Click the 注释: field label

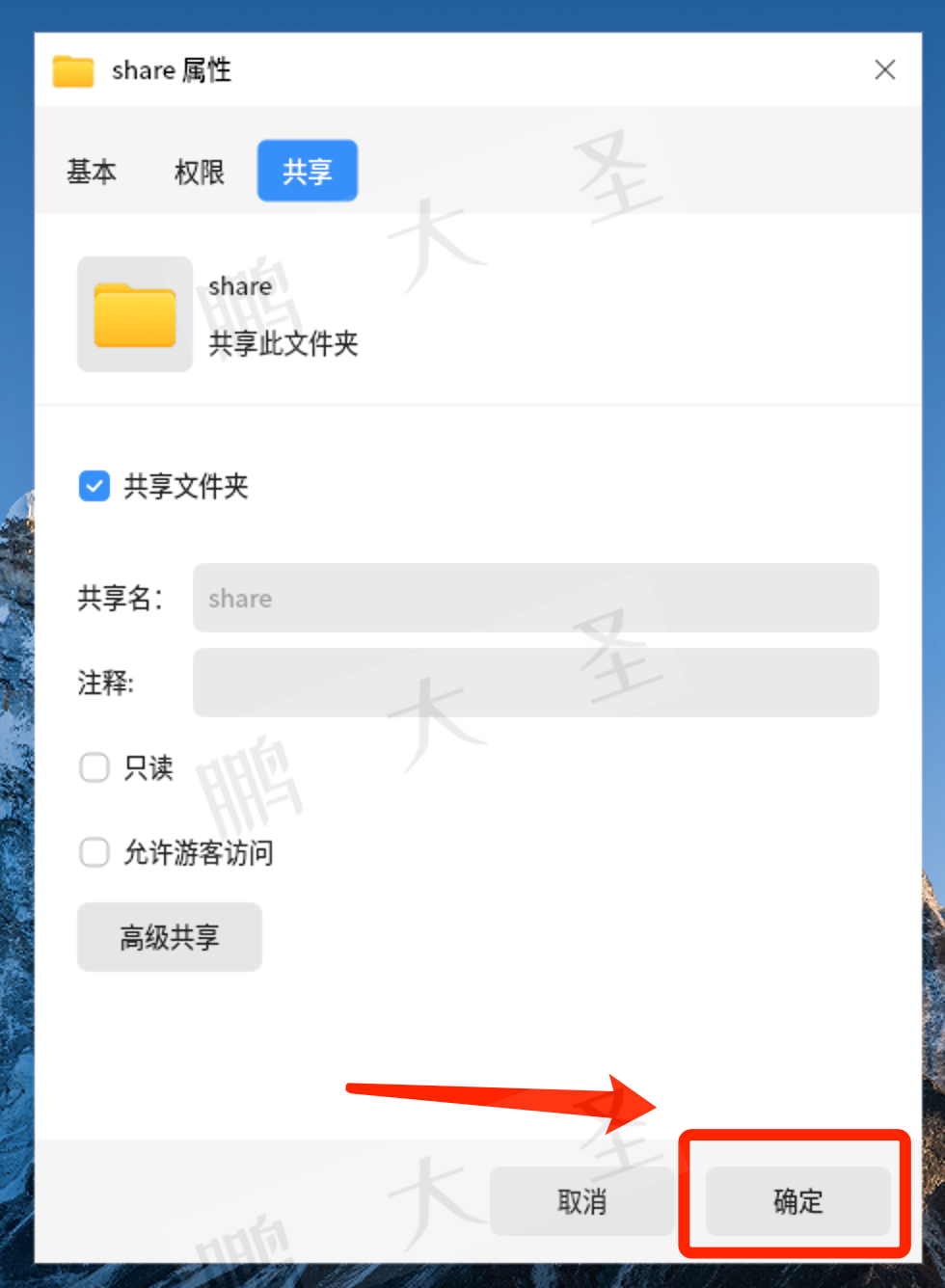(x=106, y=683)
